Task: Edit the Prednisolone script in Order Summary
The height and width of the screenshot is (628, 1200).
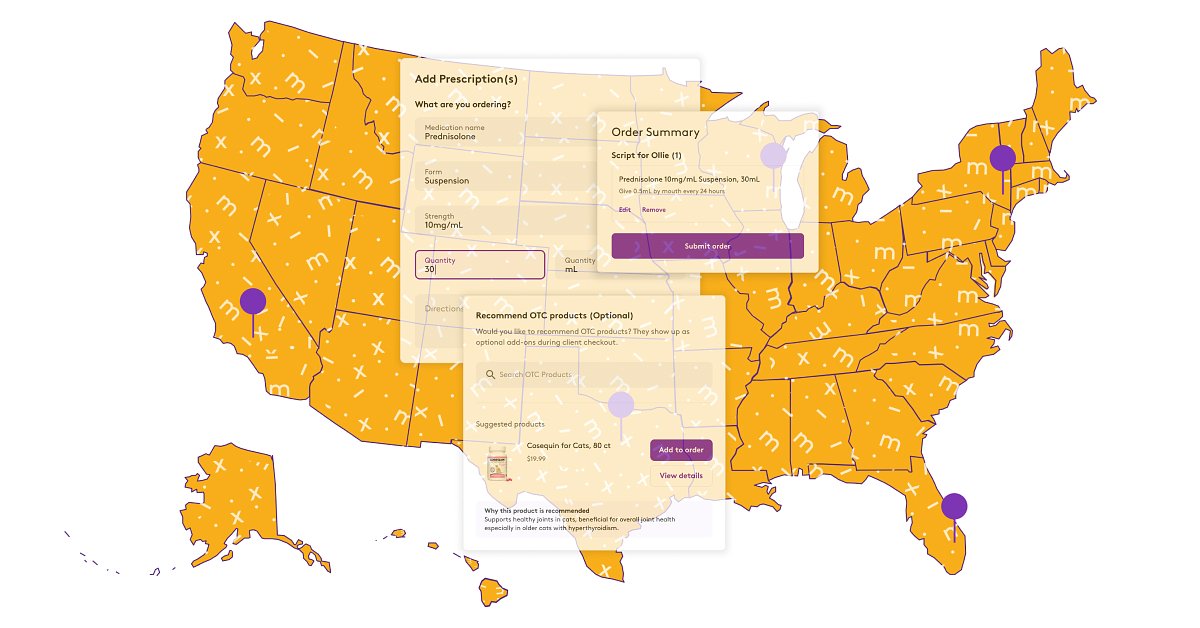Action: click(x=625, y=210)
